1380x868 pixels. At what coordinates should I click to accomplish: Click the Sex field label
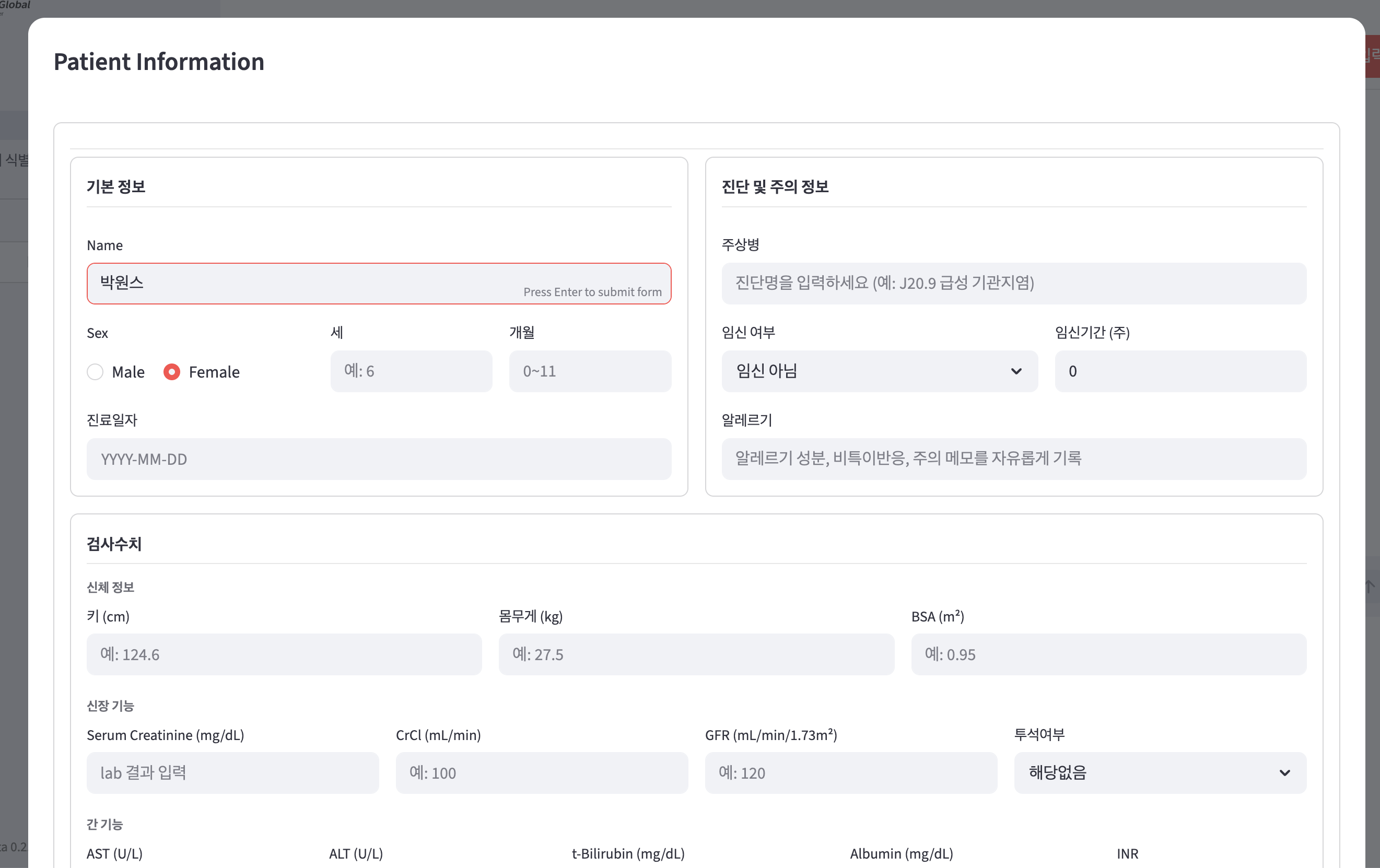coord(98,333)
